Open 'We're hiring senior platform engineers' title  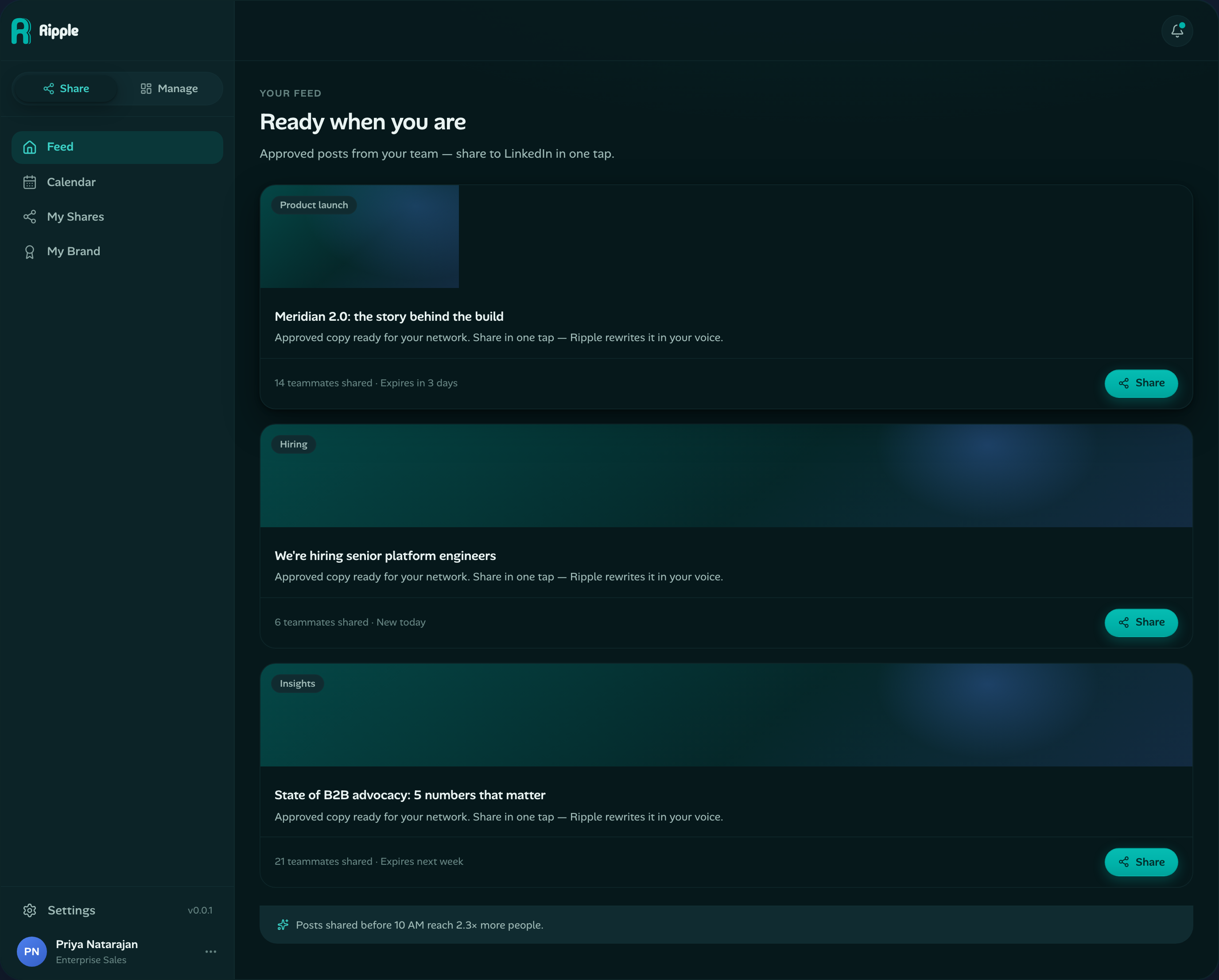(x=385, y=556)
